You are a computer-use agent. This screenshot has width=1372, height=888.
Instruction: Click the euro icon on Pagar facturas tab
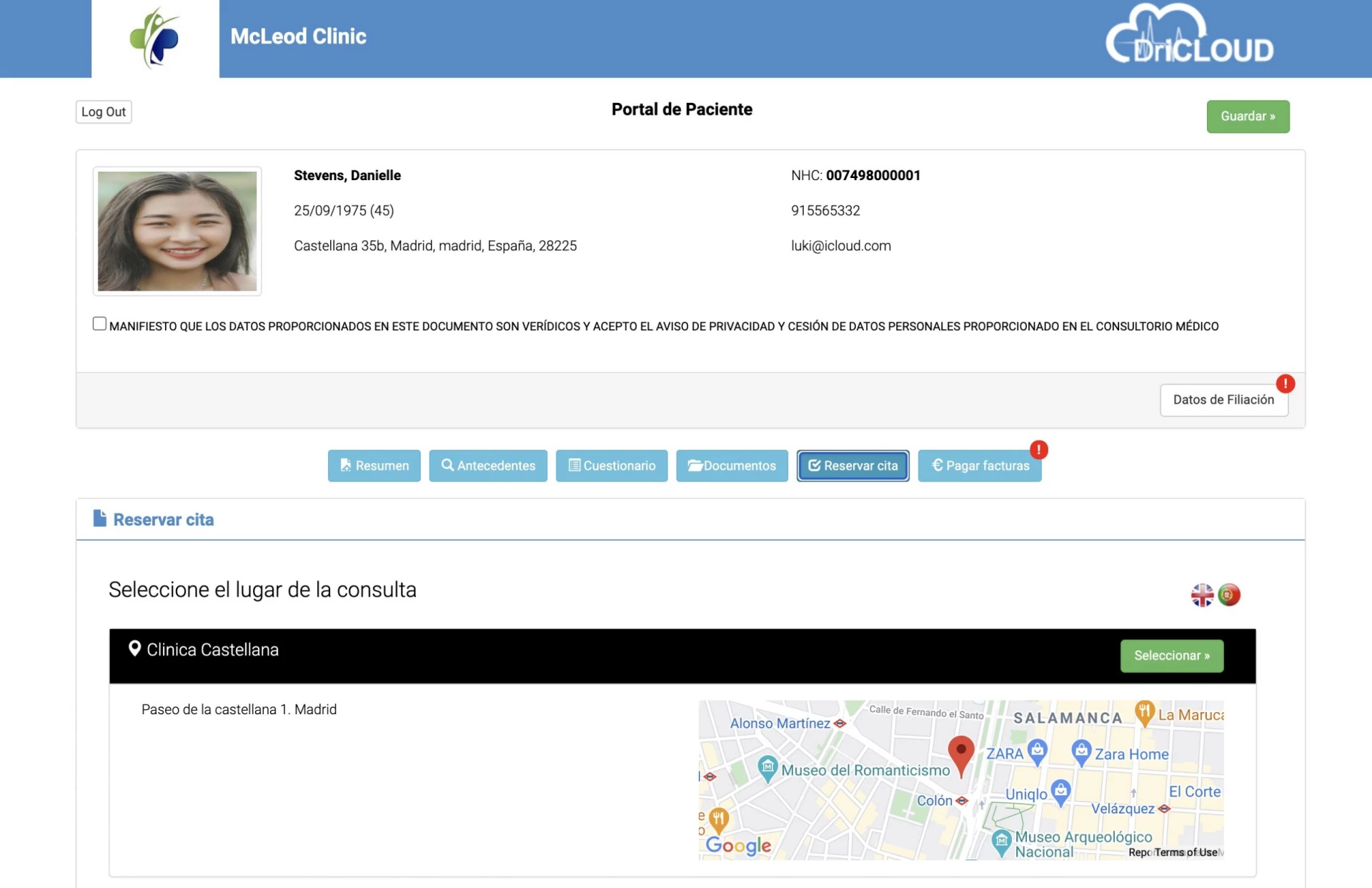(x=937, y=465)
